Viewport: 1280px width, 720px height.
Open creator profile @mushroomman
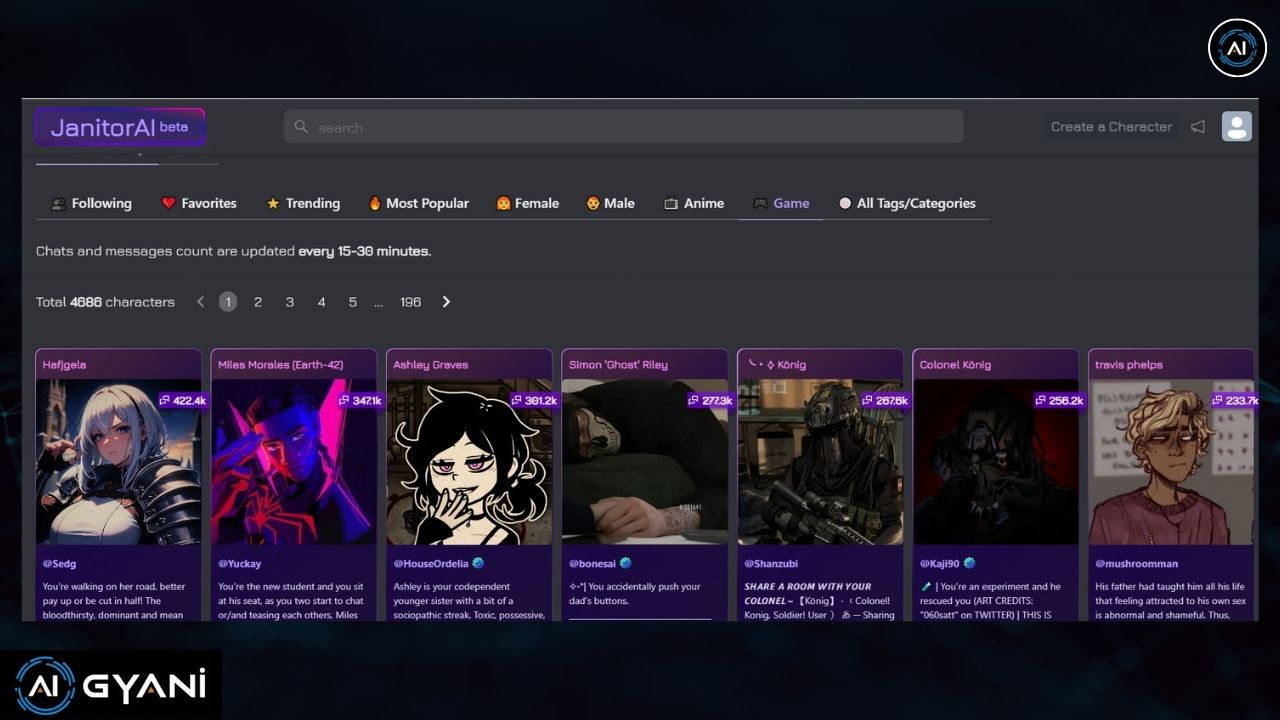tap(1137, 564)
